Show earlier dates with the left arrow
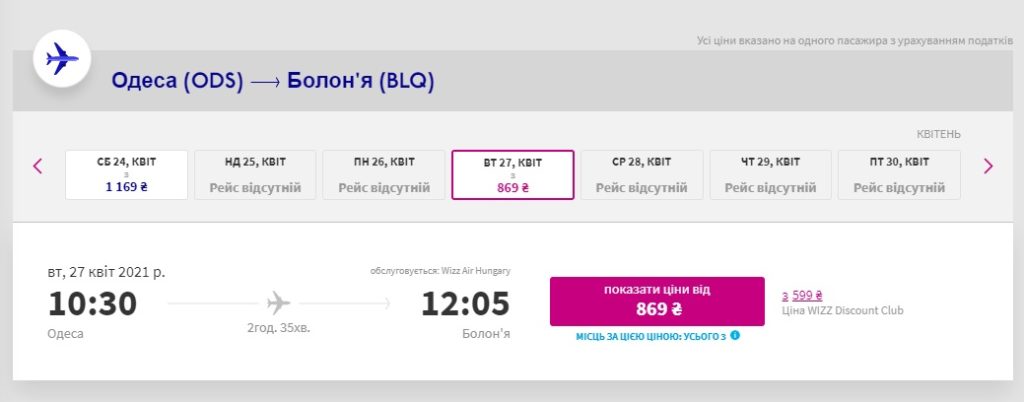Screen dimensions: 1024x402 click(38, 166)
